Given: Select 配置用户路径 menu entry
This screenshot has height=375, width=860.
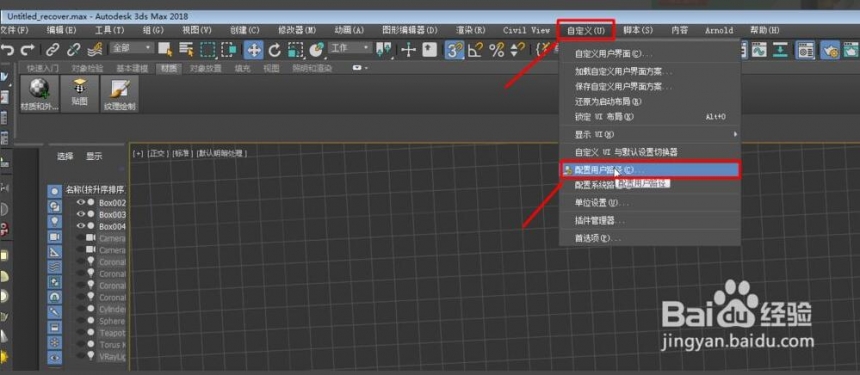Looking at the screenshot, I should coord(650,169).
